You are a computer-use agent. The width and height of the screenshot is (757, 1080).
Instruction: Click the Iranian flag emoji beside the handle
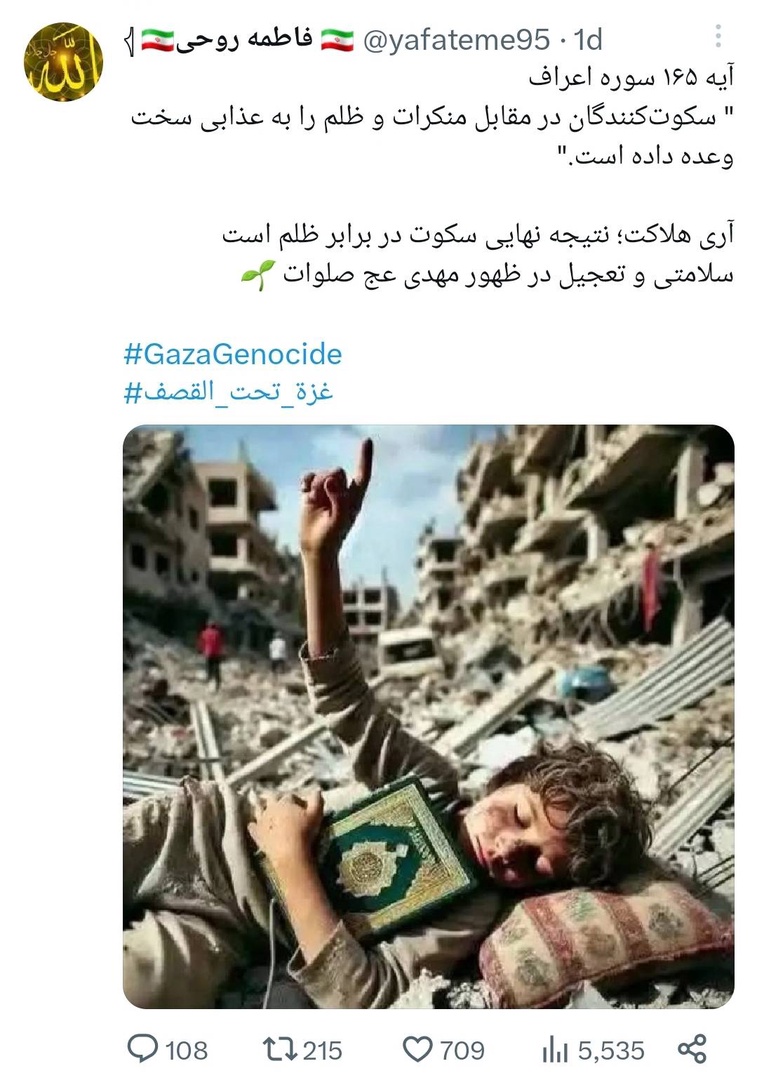[x=338, y=40]
